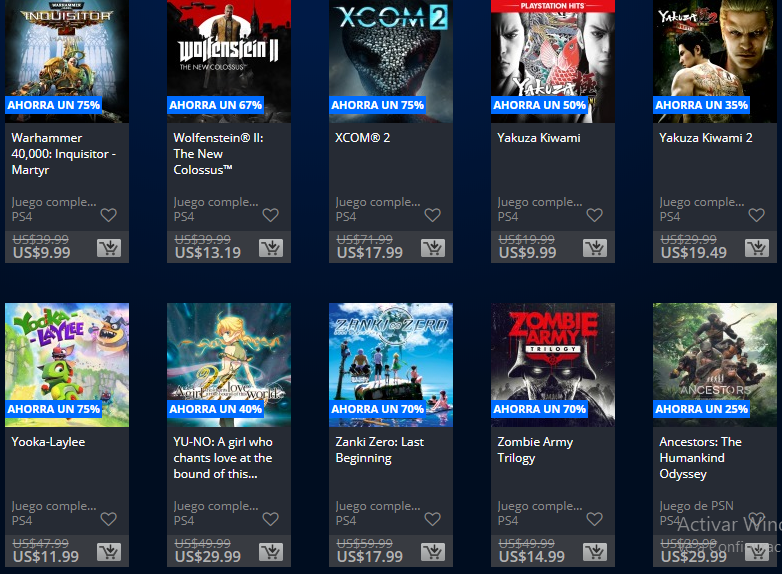Screen dimensions: 782x574
Task: Add Wolfenstein II to cart
Action: click(x=271, y=248)
